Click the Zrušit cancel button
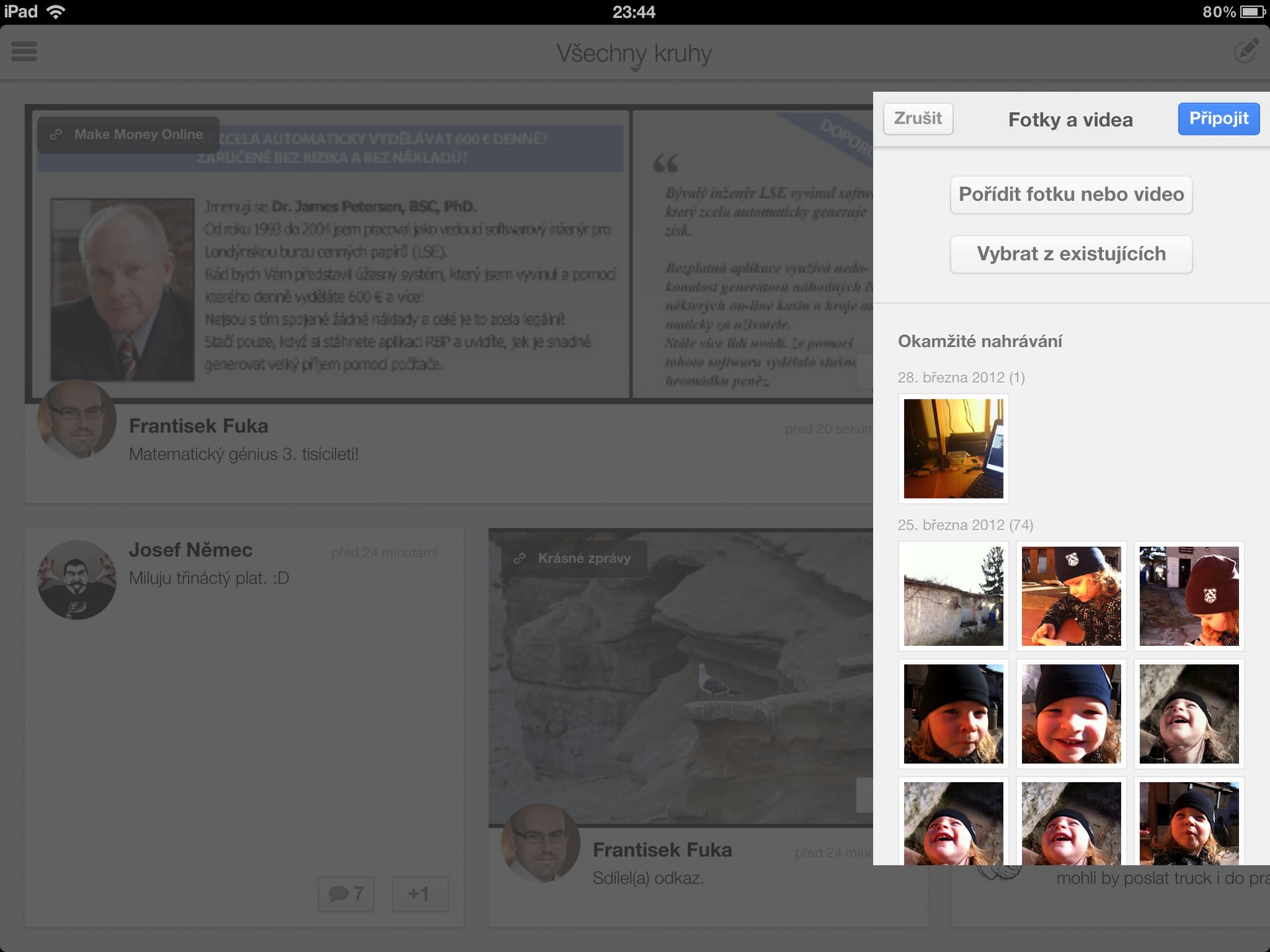The height and width of the screenshot is (952, 1270). [918, 119]
